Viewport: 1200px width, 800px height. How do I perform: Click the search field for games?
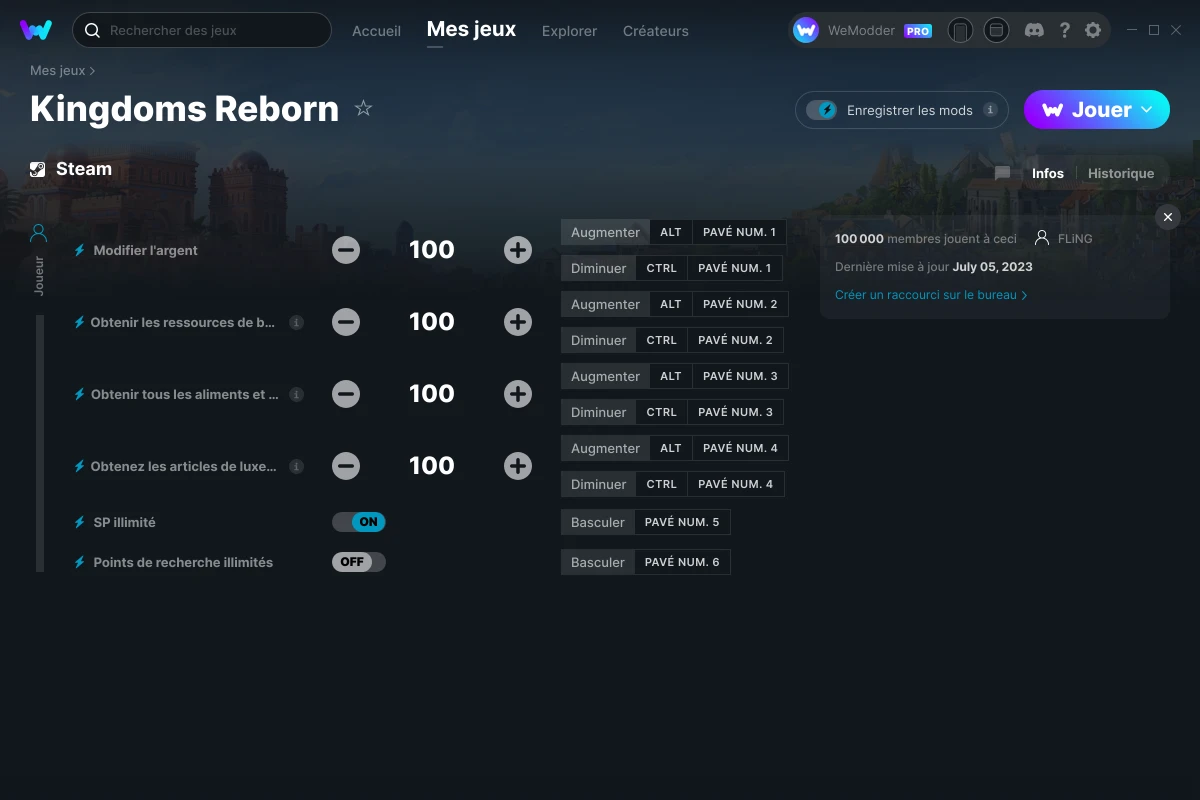point(202,30)
